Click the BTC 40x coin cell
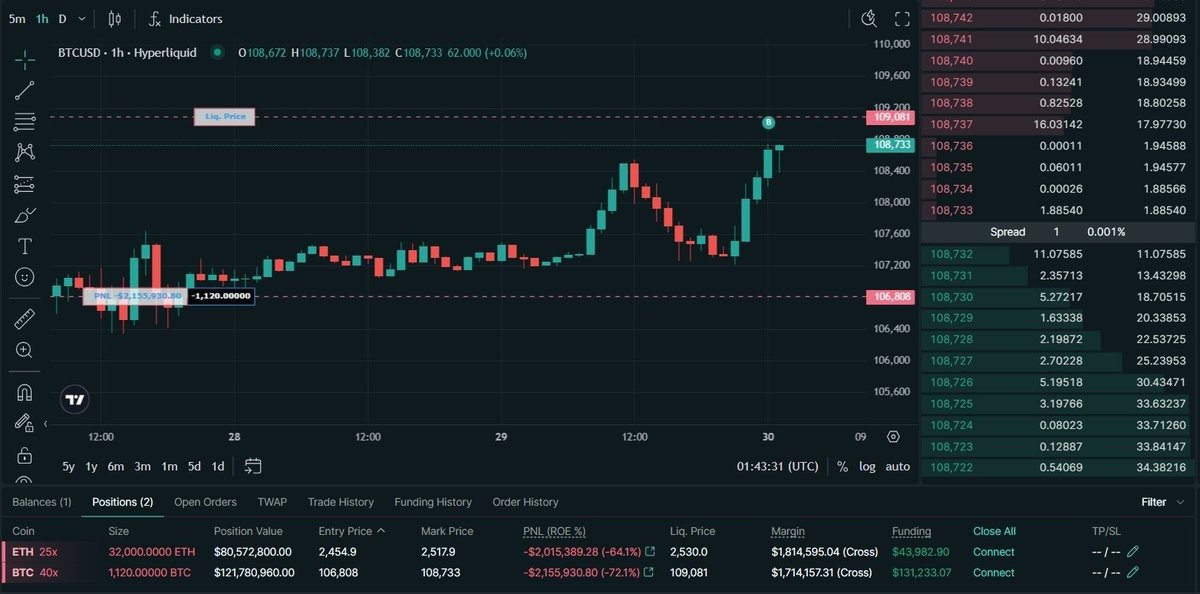The image size is (1200, 594). point(34,573)
